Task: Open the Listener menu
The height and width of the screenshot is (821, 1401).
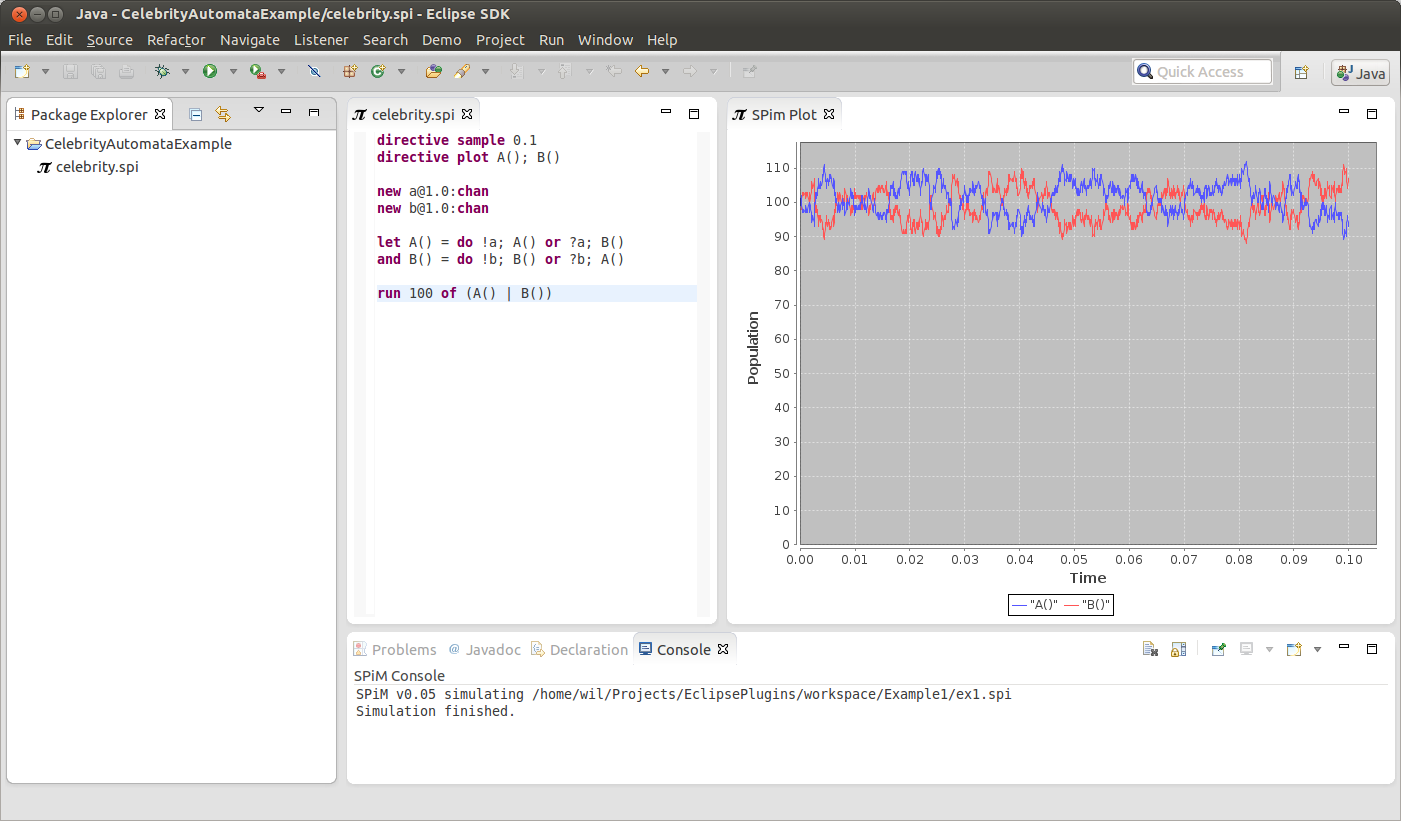Action: point(321,40)
